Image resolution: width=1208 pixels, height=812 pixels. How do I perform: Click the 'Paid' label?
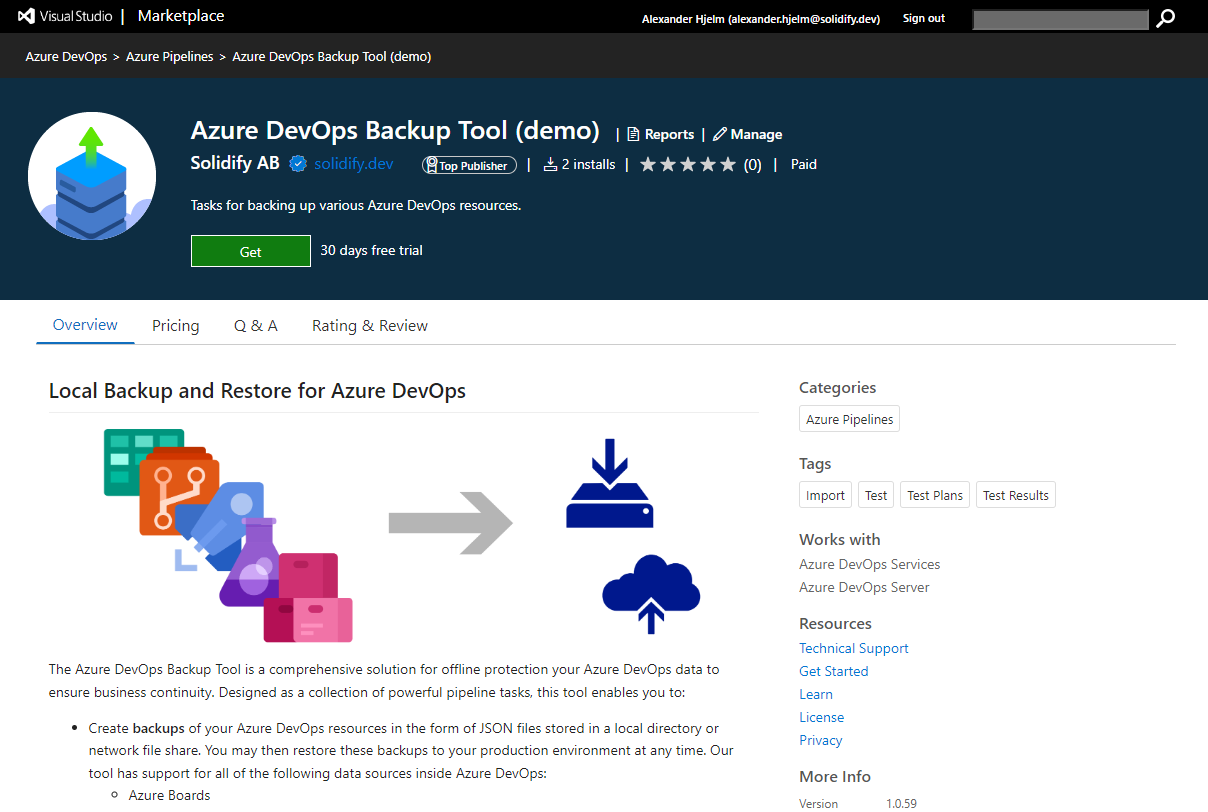(x=804, y=164)
